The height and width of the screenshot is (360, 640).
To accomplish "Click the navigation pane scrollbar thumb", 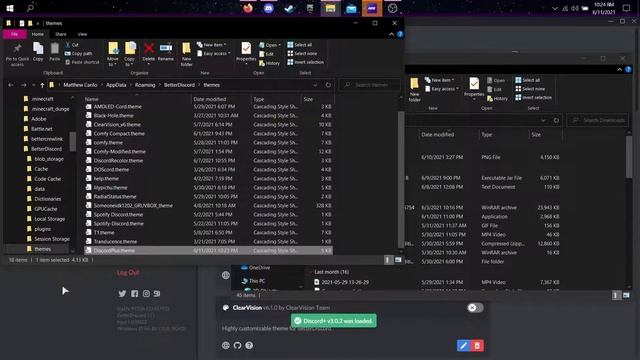I will coord(73,141).
